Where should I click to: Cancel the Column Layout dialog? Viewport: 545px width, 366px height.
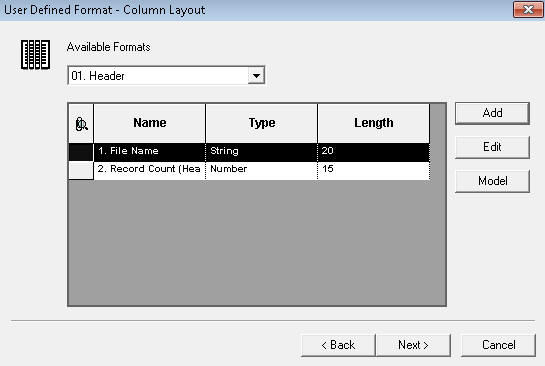coord(498,345)
